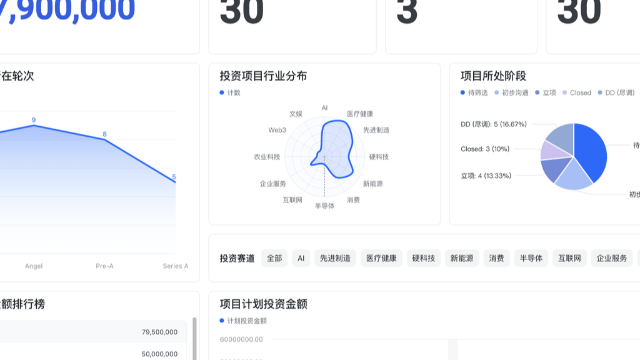Image resolution: width=640 pixels, height=360 pixels.
Task: Toggle 待筛选 legend in stage chart
Action: pos(474,93)
